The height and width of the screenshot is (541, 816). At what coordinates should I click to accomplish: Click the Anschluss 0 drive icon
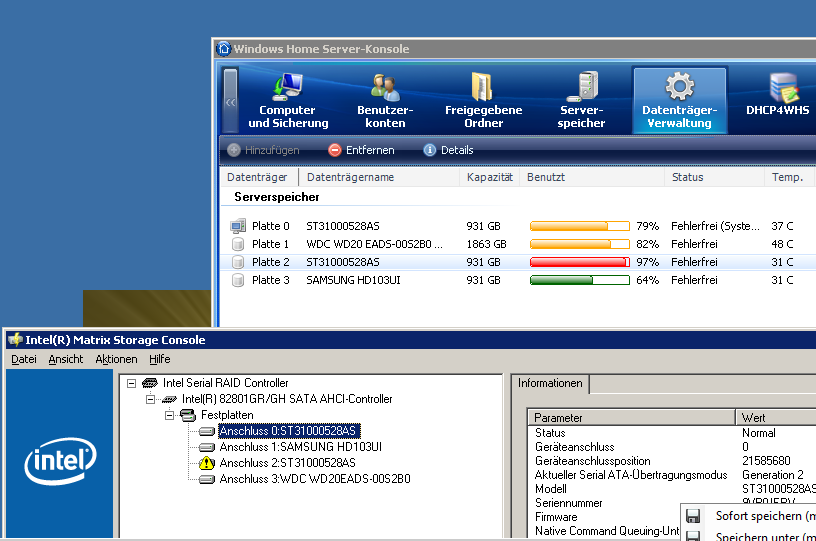pyautogui.click(x=207, y=431)
